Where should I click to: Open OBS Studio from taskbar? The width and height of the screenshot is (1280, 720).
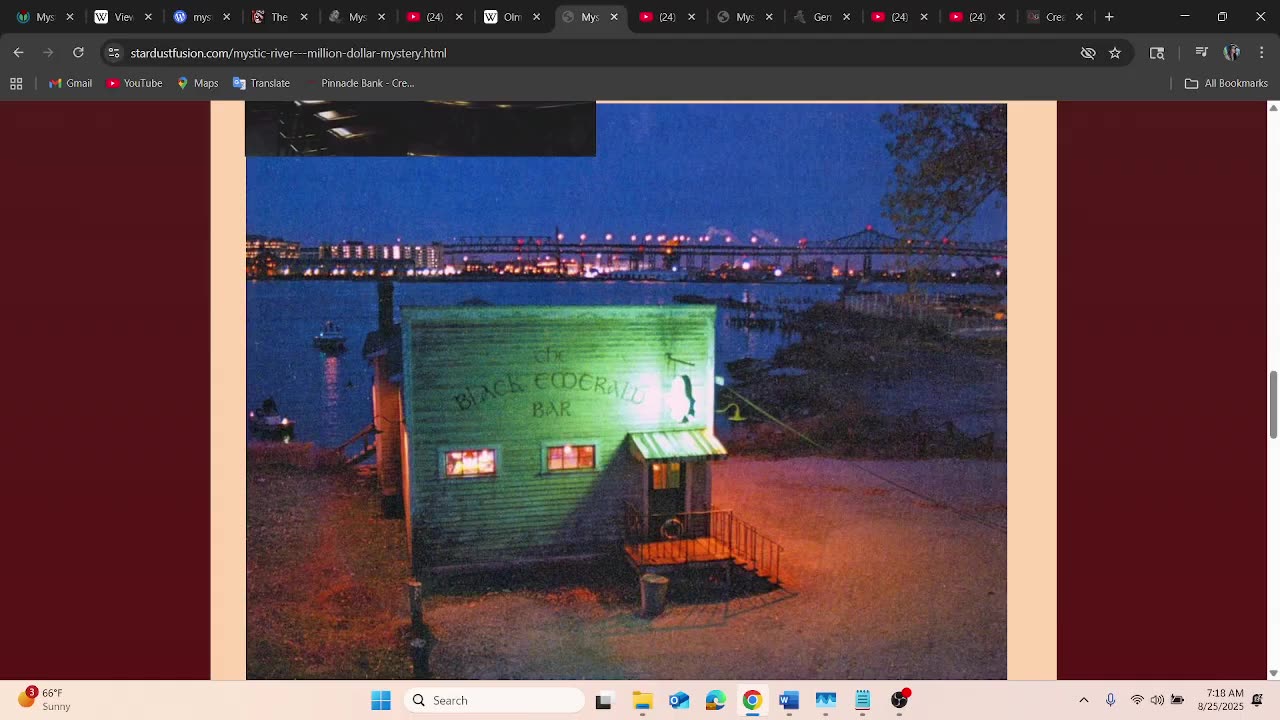point(899,700)
